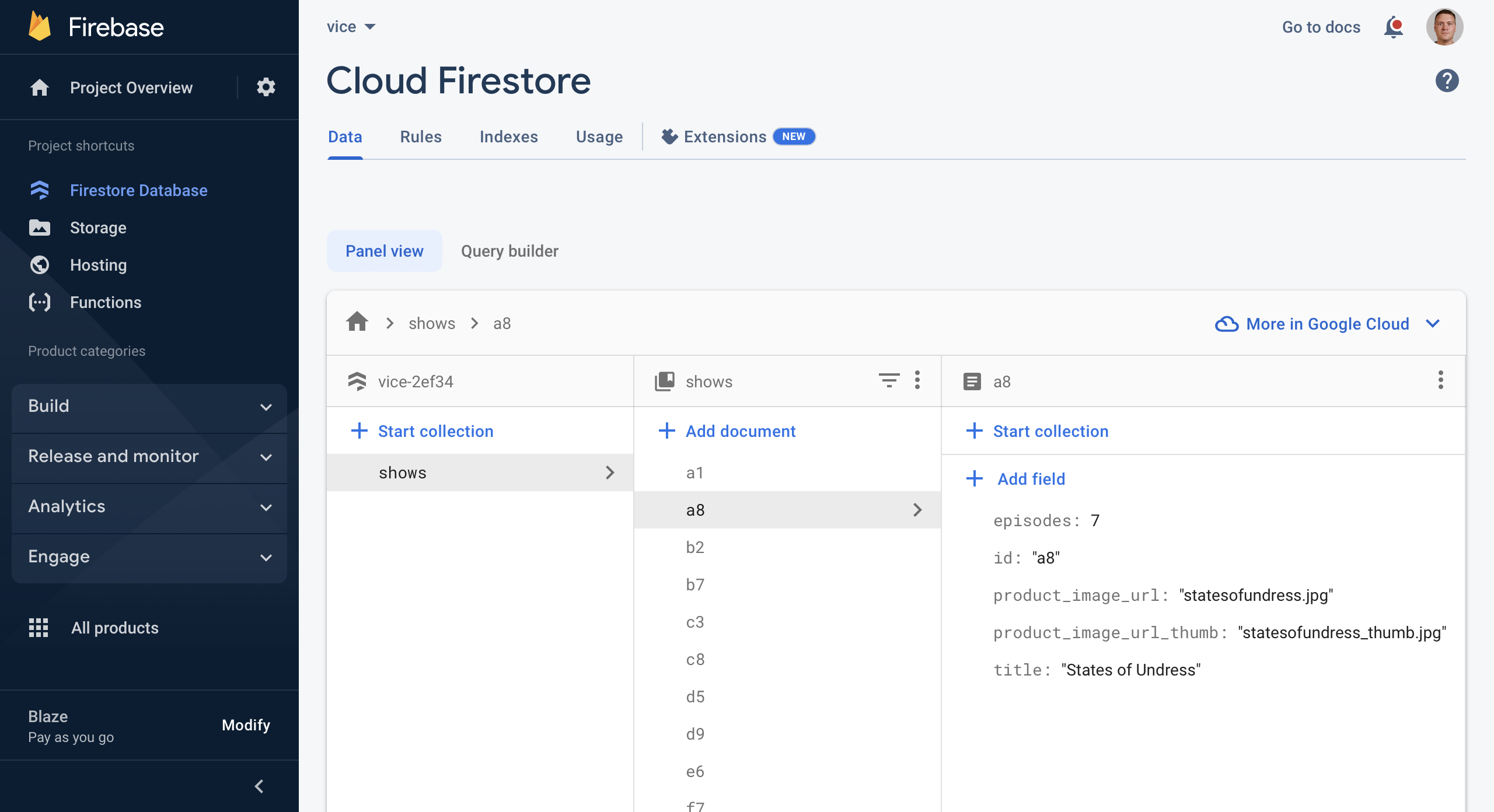Expand the Build category

[x=149, y=406]
